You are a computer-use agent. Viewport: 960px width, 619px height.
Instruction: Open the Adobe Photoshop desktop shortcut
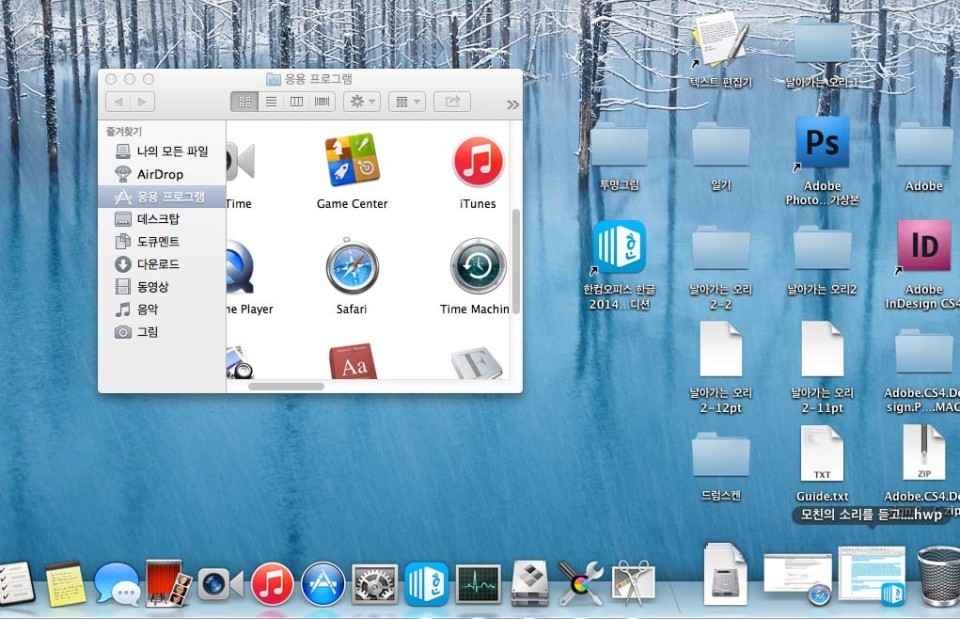coord(822,144)
